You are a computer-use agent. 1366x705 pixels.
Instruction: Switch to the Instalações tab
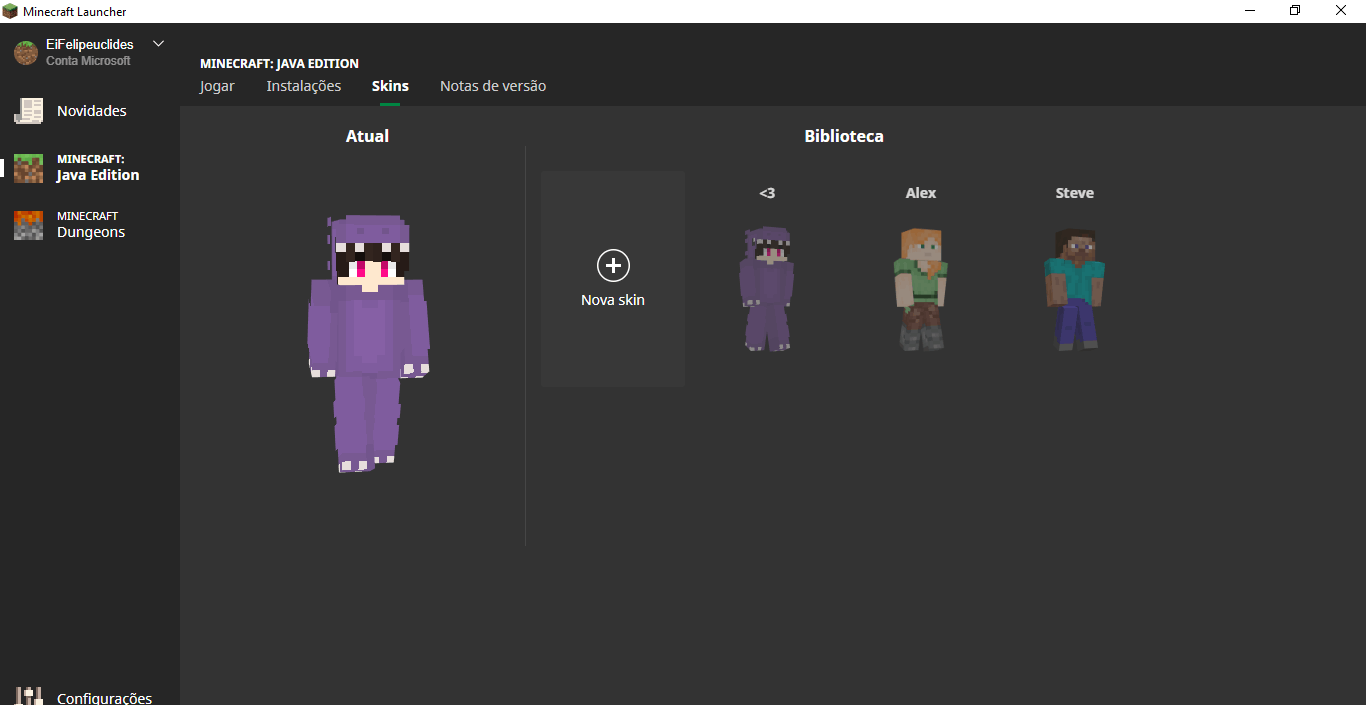[304, 86]
